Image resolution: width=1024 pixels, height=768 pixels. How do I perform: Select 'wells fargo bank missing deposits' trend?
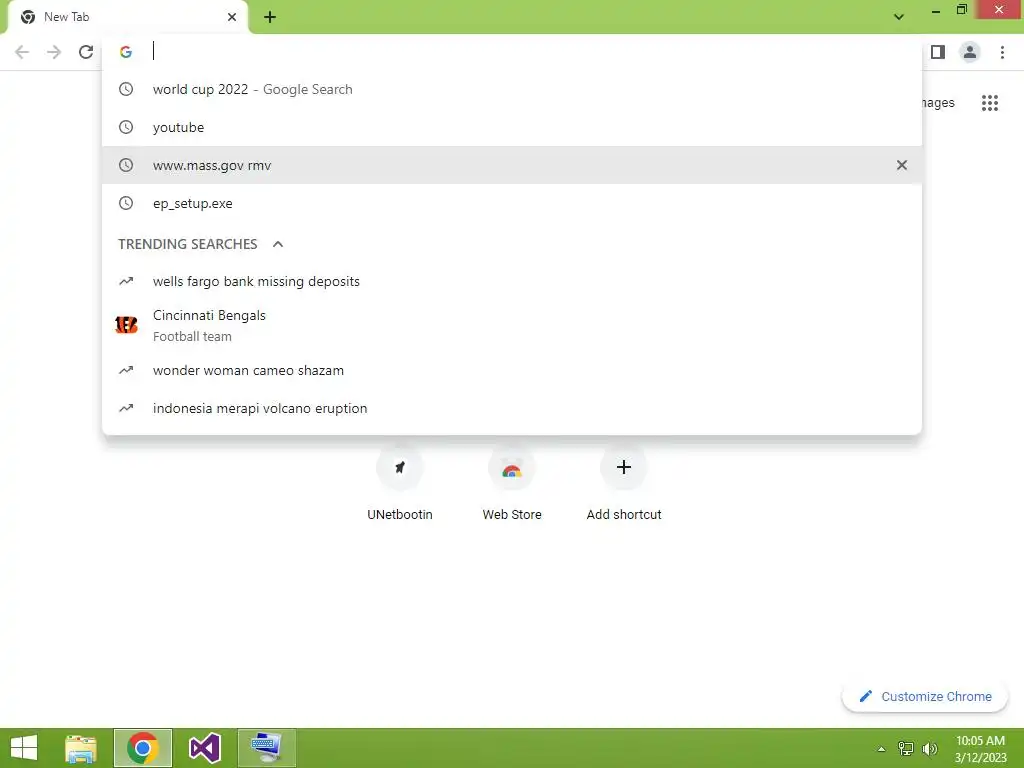click(512, 281)
